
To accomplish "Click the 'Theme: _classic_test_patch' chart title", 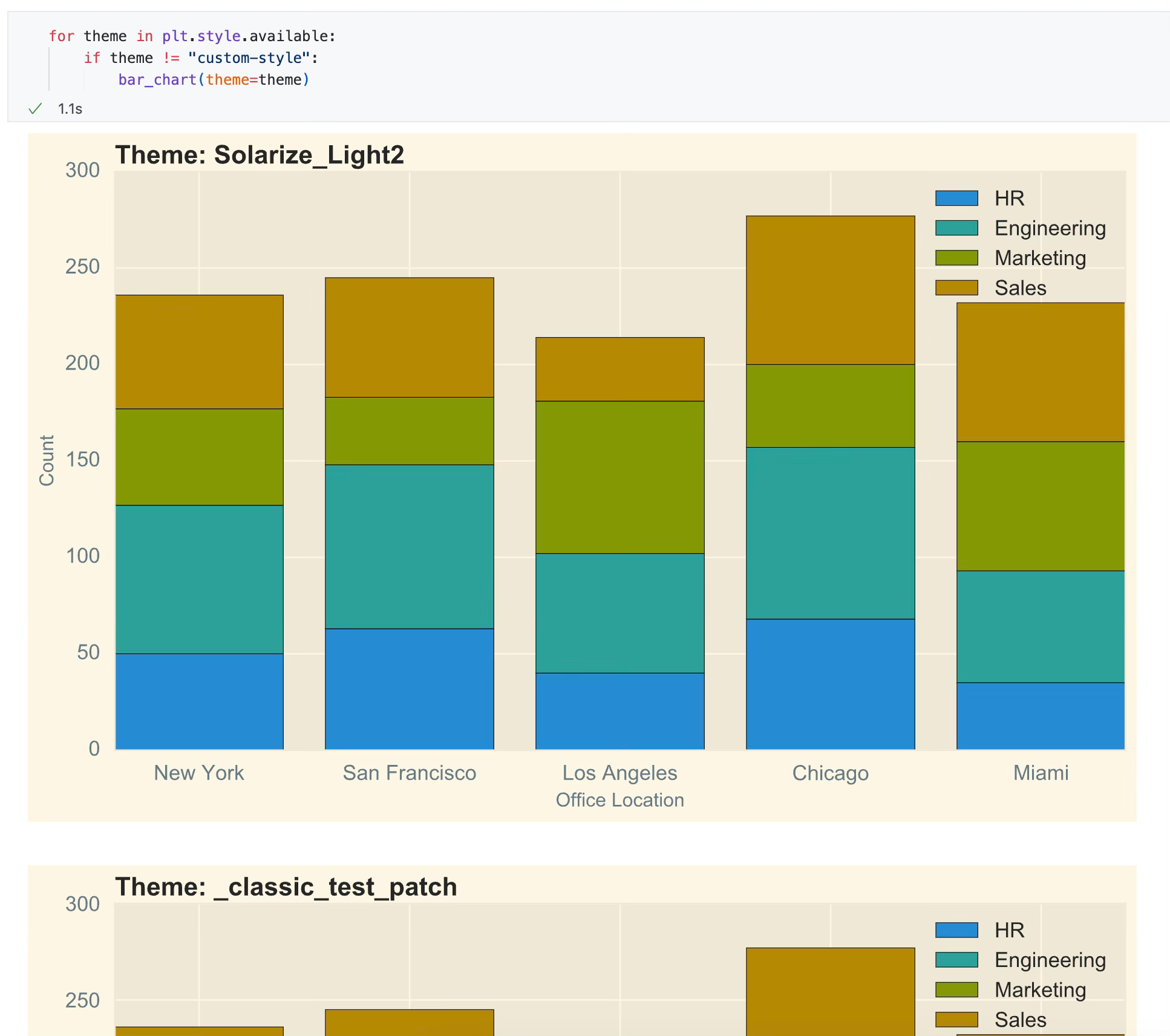I will tap(286, 887).
